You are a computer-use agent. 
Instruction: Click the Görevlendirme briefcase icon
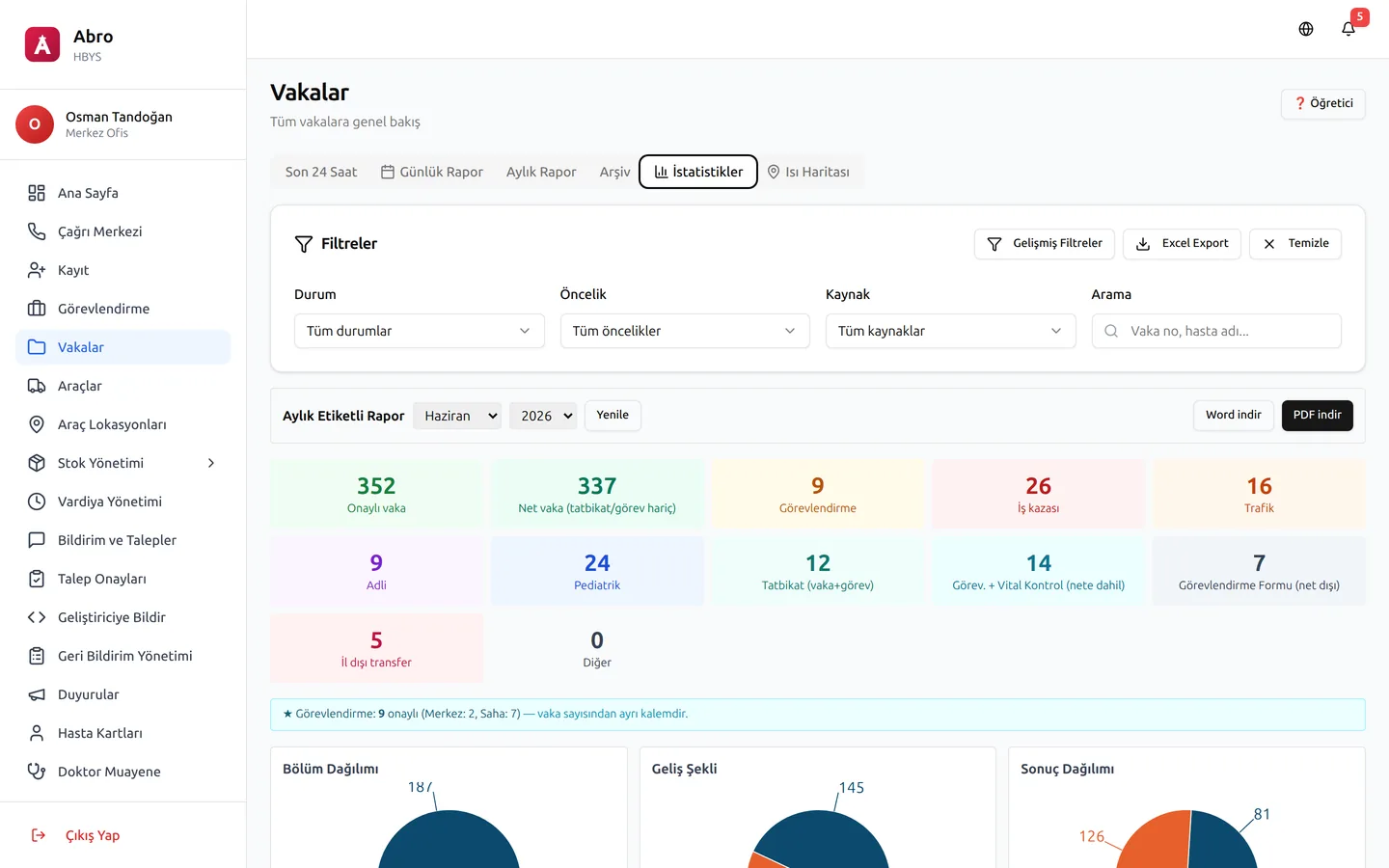point(37,309)
